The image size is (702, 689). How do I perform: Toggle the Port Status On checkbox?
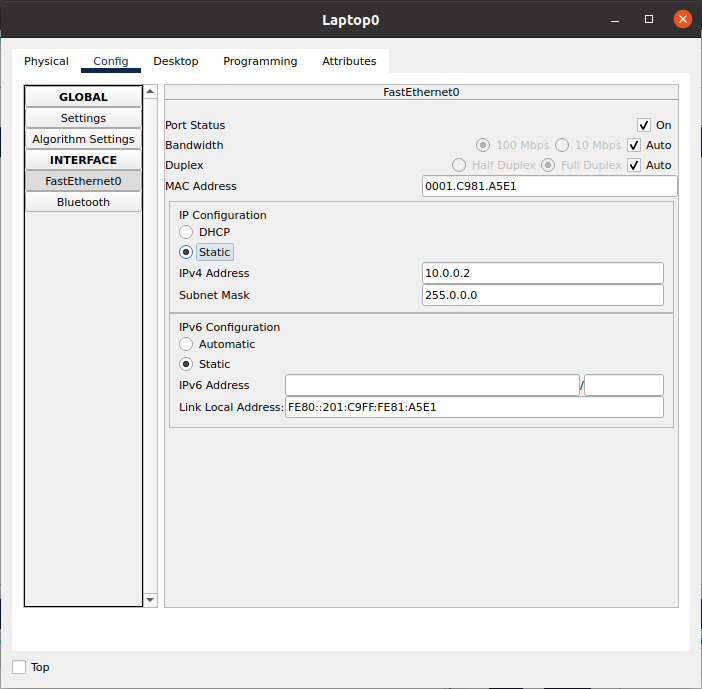644,125
